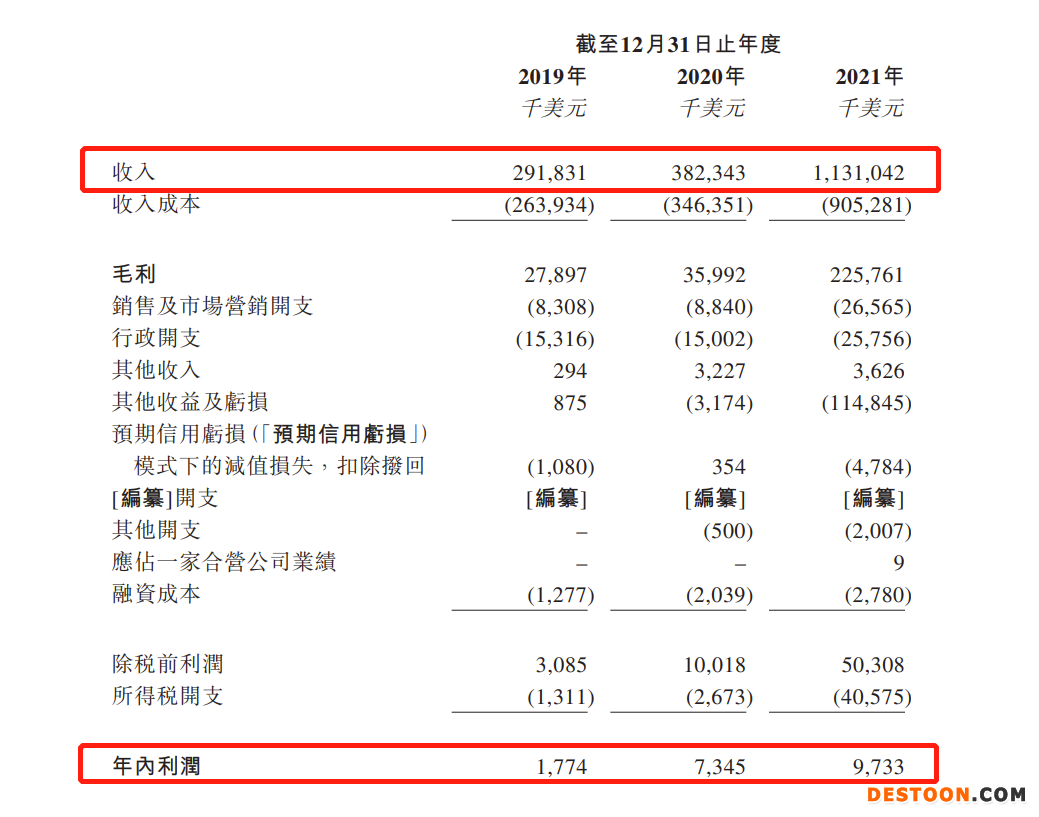Image resolution: width=1039 pixels, height=817 pixels.
Task: Open the DESTOON.COM watermark link
Action: pos(945,796)
